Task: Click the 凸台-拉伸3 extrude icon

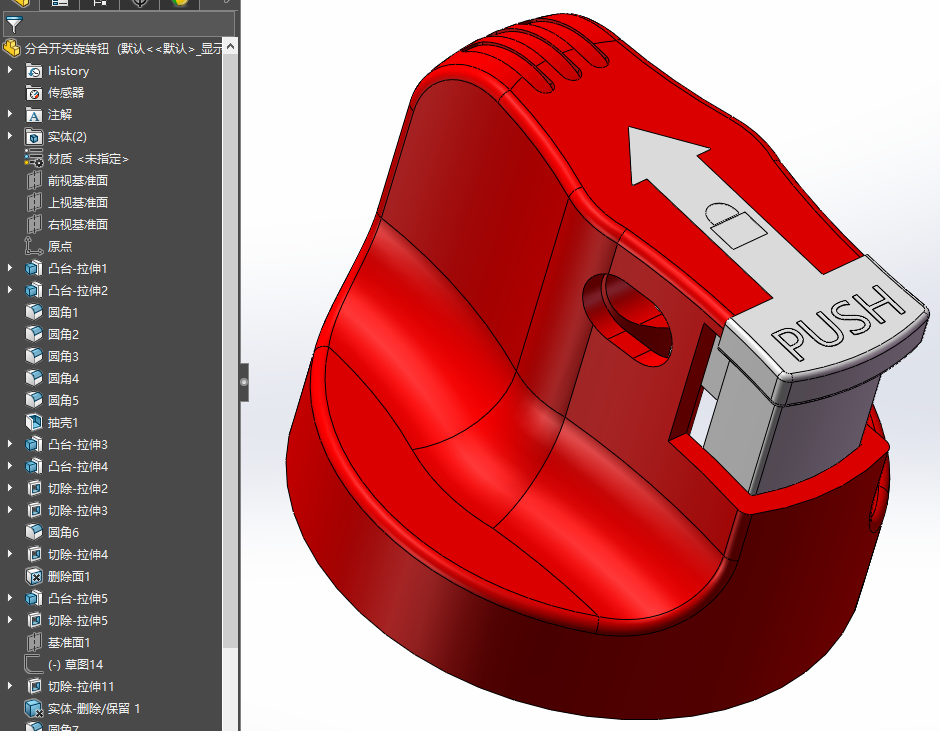Action: click(34, 444)
